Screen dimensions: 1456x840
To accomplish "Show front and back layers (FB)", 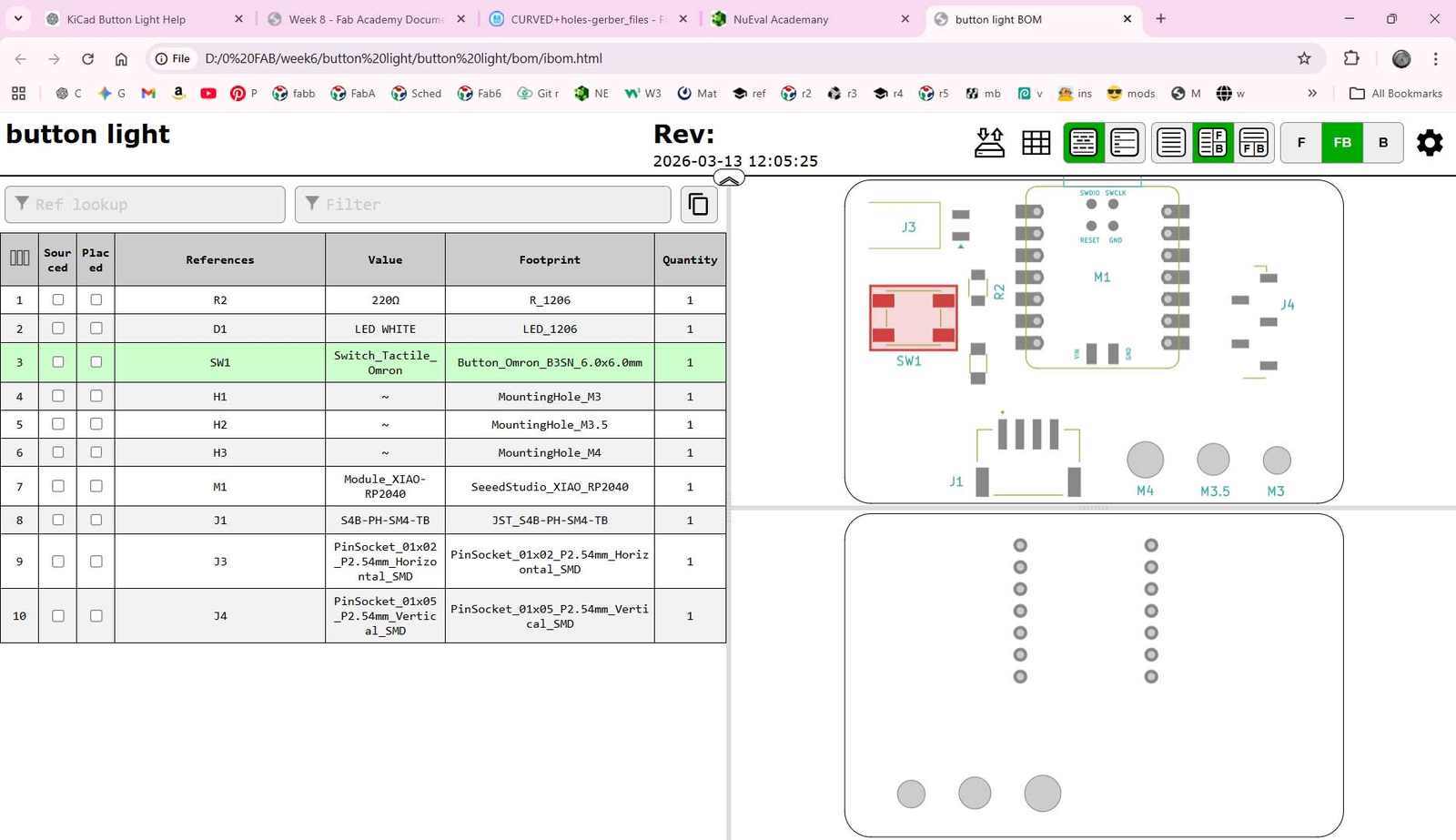I will [1342, 143].
